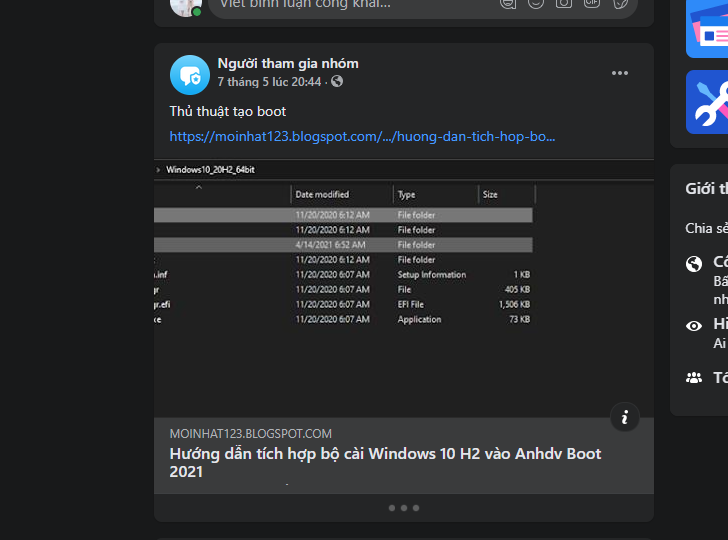Screen dimensions: 728x540
Task: Open 'Người tham gia nhóm' author name
Action: pos(288,64)
